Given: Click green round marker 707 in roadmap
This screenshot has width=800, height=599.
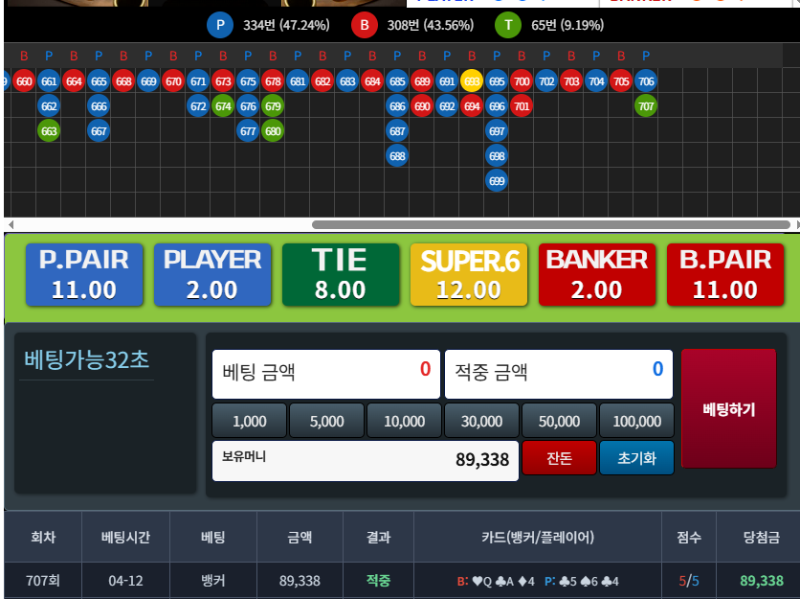Looking at the screenshot, I should pyautogui.click(x=646, y=105).
